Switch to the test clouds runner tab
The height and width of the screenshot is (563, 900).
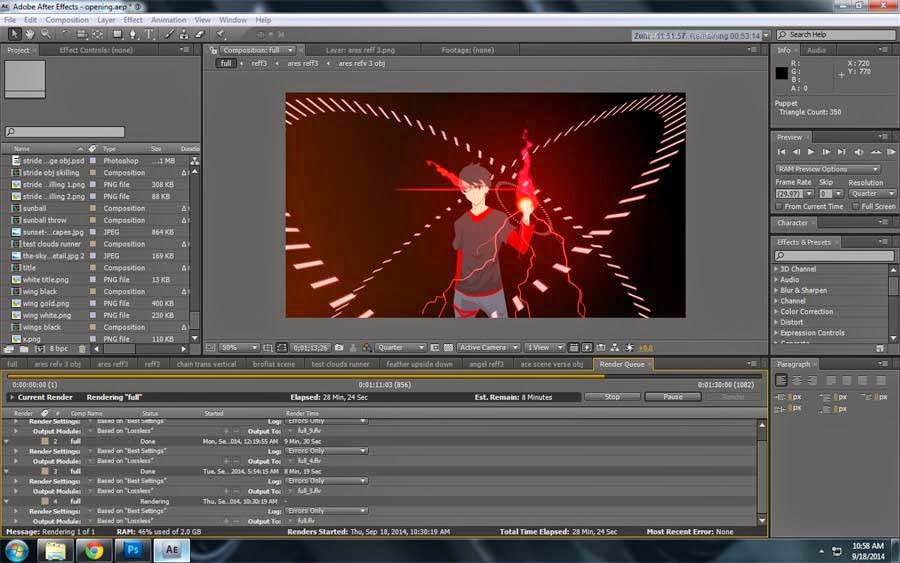coord(340,364)
